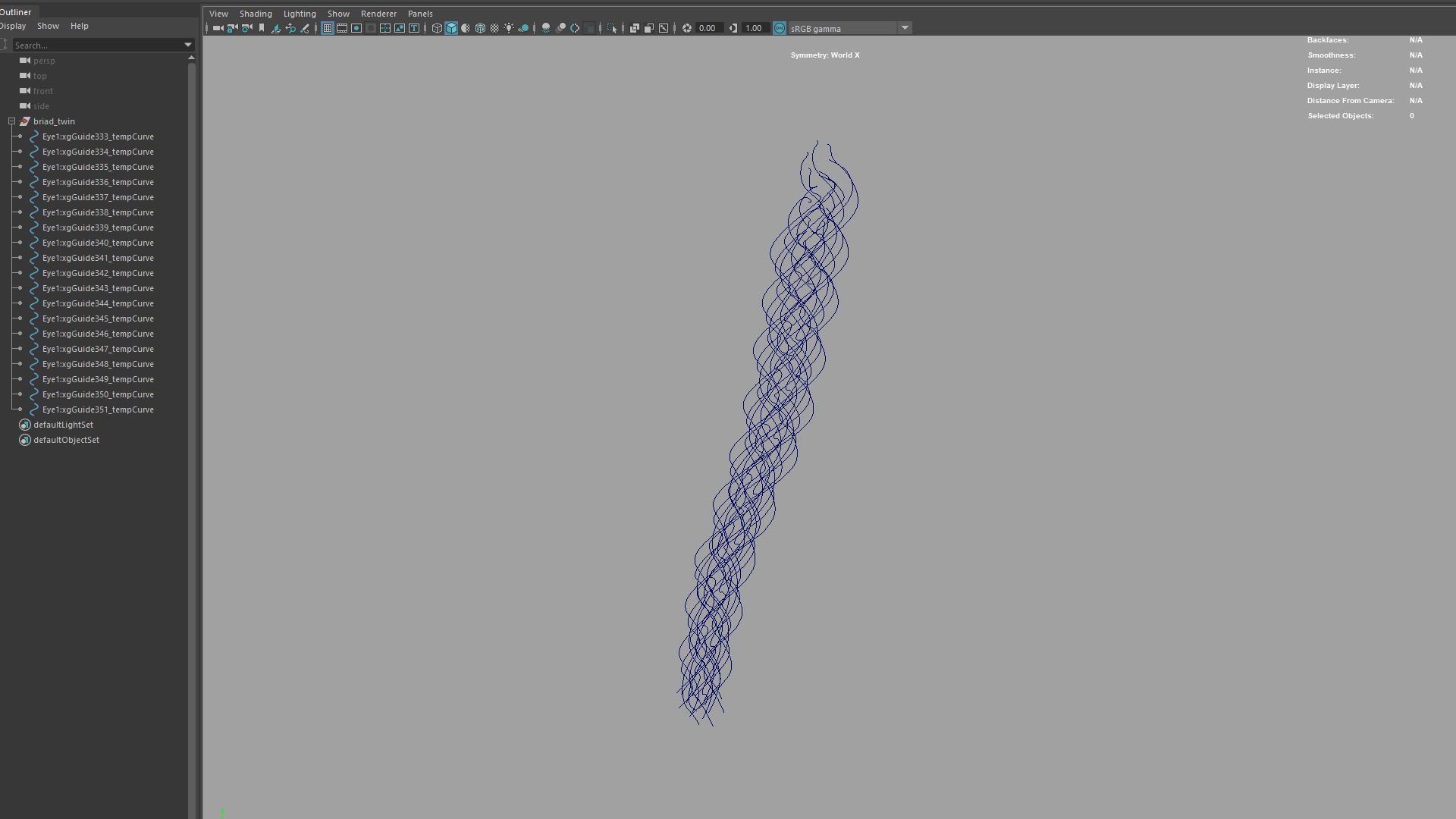
Task: Toggle the grid display in the viewport
Action: (326, 28)
